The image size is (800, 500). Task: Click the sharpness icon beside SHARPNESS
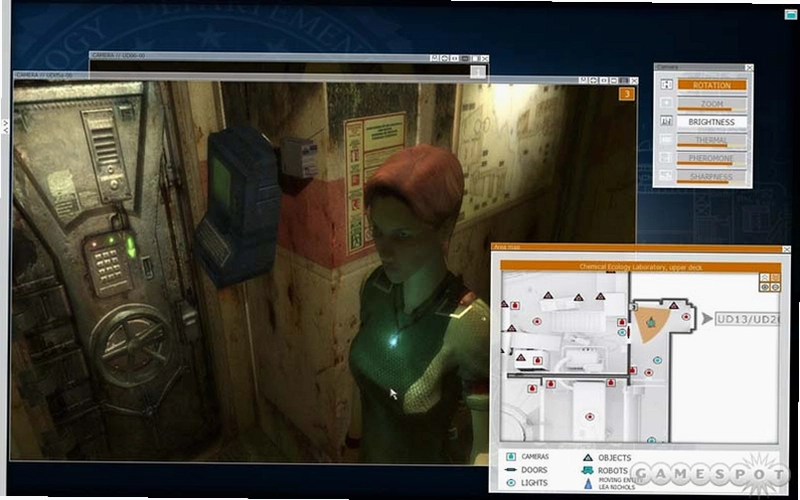[x=666, y=176]
